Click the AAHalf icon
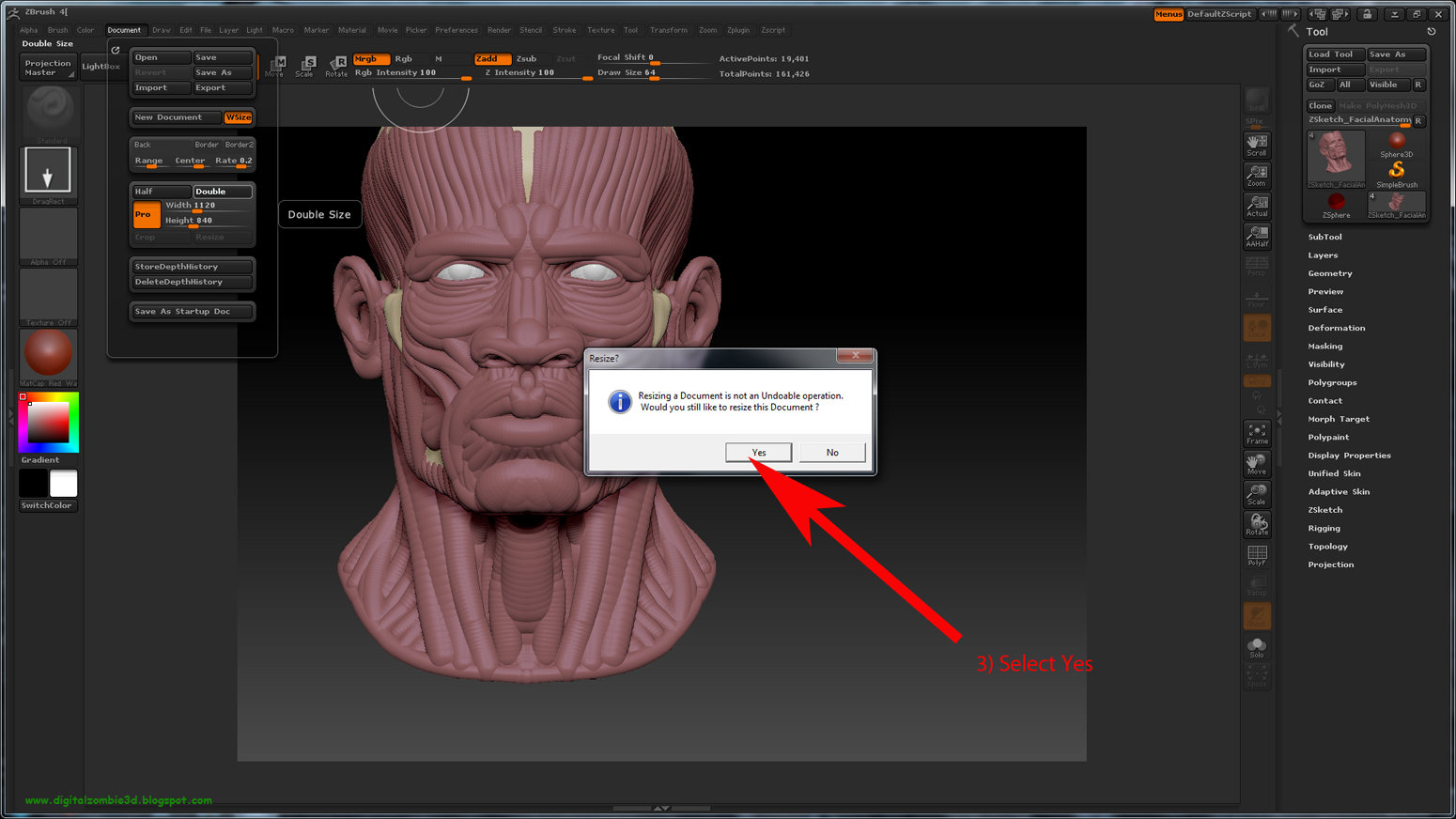Screen dimensions: 1456x819 point(1256,237)
